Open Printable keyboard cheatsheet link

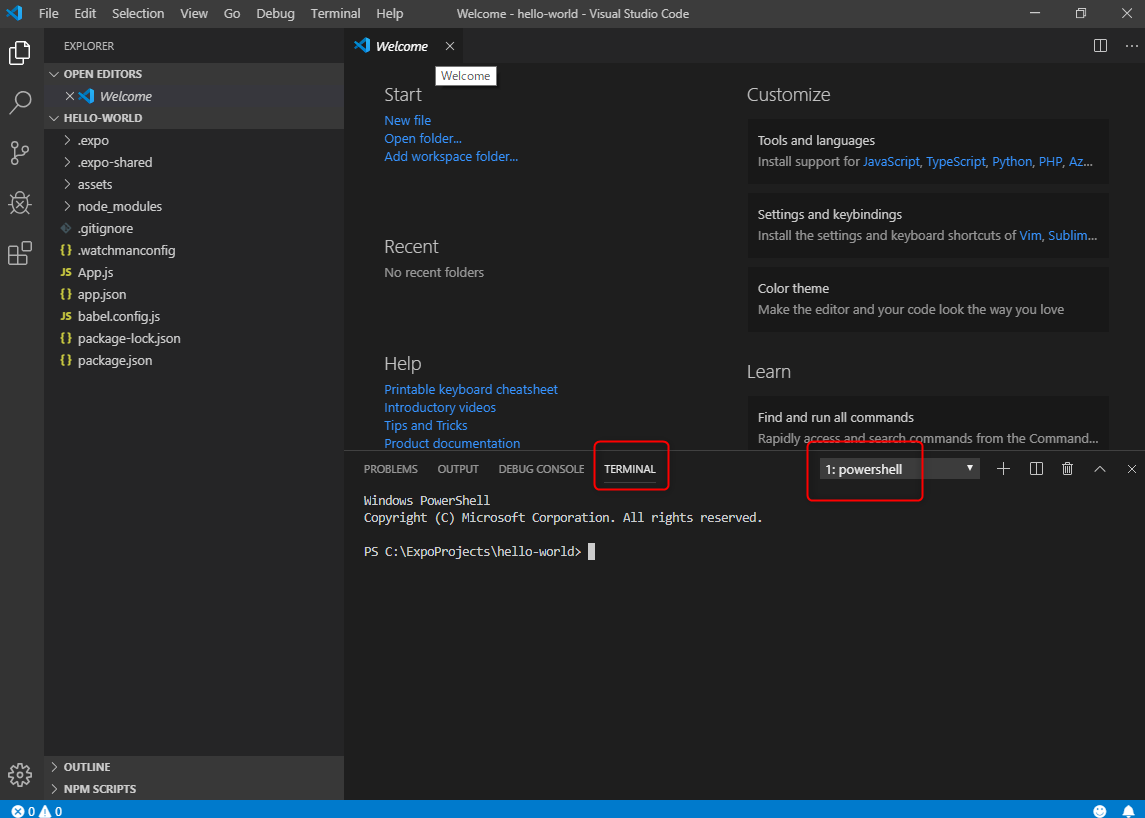471,389
